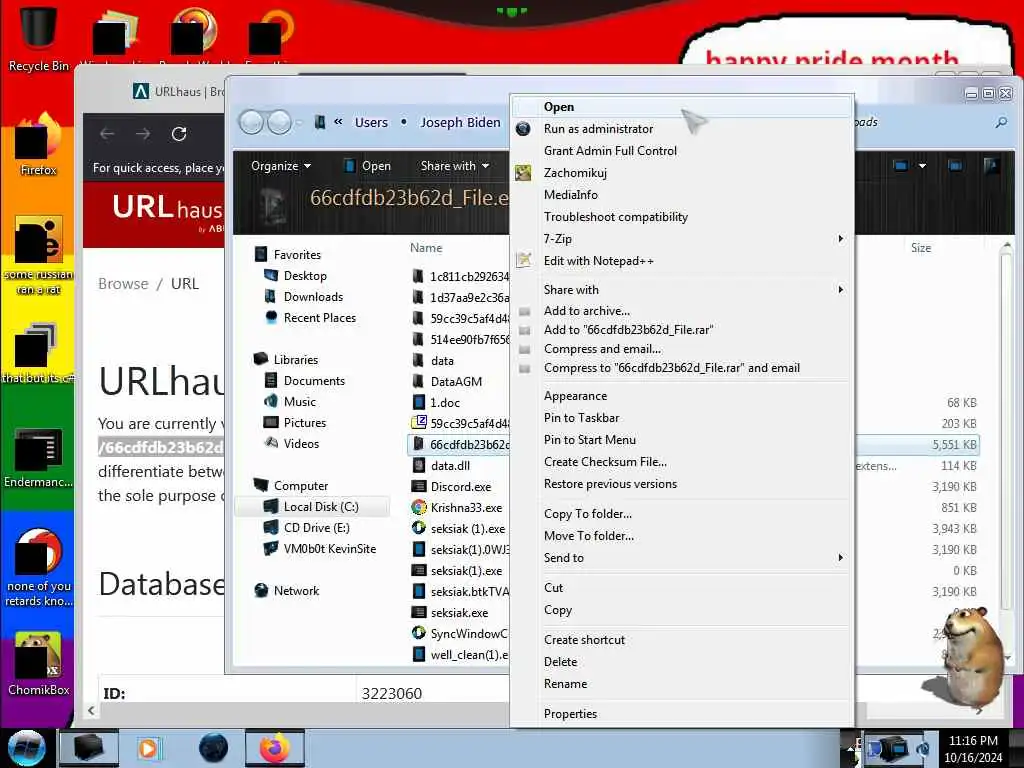Click the Open toolbar button

tap(368, 166)
